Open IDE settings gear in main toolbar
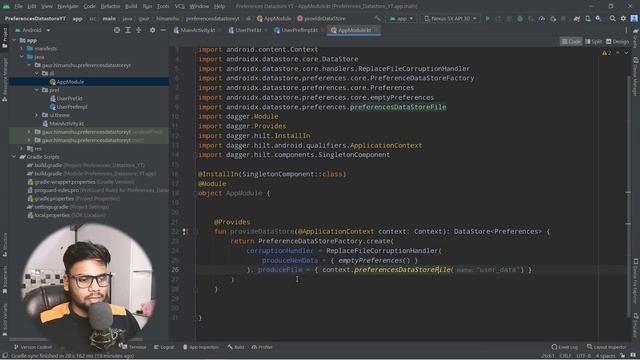The image size is (640, 360). [x=623, y=18]
